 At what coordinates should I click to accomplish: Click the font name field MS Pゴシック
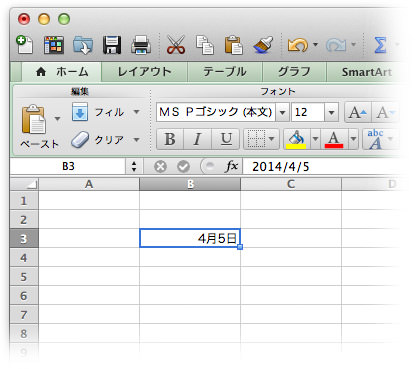click(216, 112)
